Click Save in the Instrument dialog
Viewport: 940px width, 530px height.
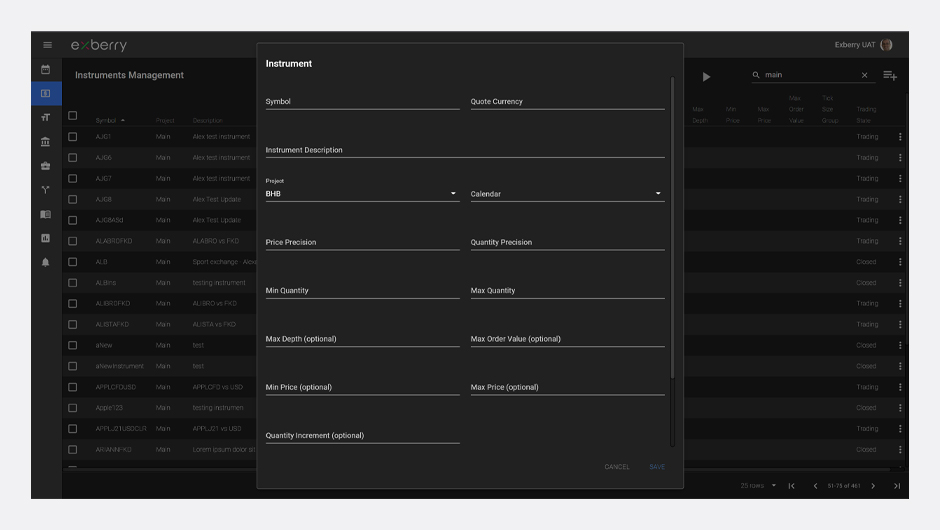657,467
